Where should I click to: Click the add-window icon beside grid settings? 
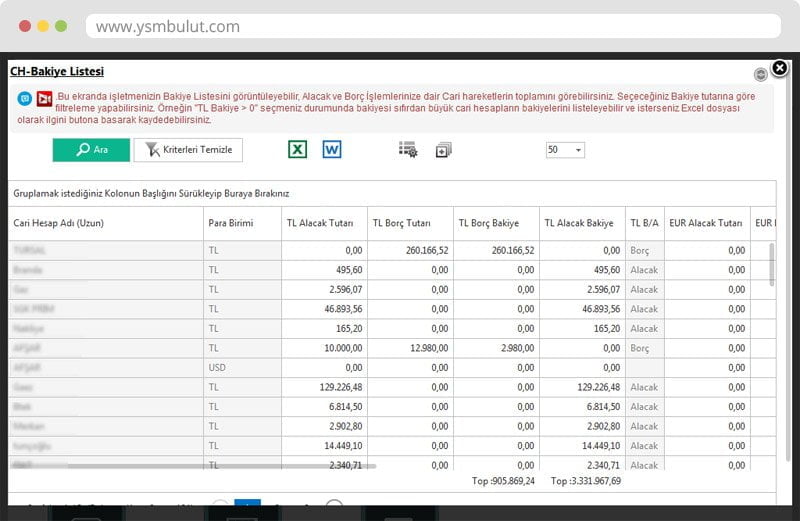(x=444, y=150)
